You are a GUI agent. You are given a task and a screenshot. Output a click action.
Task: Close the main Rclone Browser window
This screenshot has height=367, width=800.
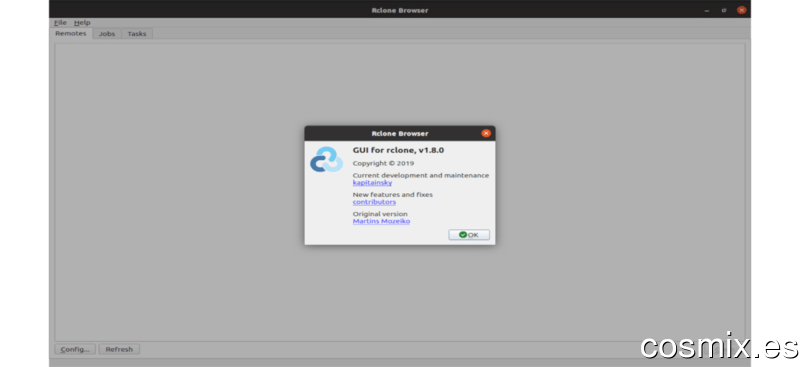741,10
